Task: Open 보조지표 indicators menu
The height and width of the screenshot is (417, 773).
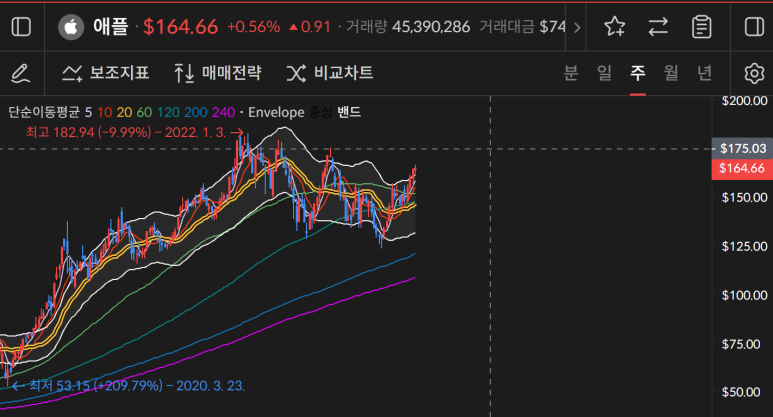Action: click(x=105, y=73)
